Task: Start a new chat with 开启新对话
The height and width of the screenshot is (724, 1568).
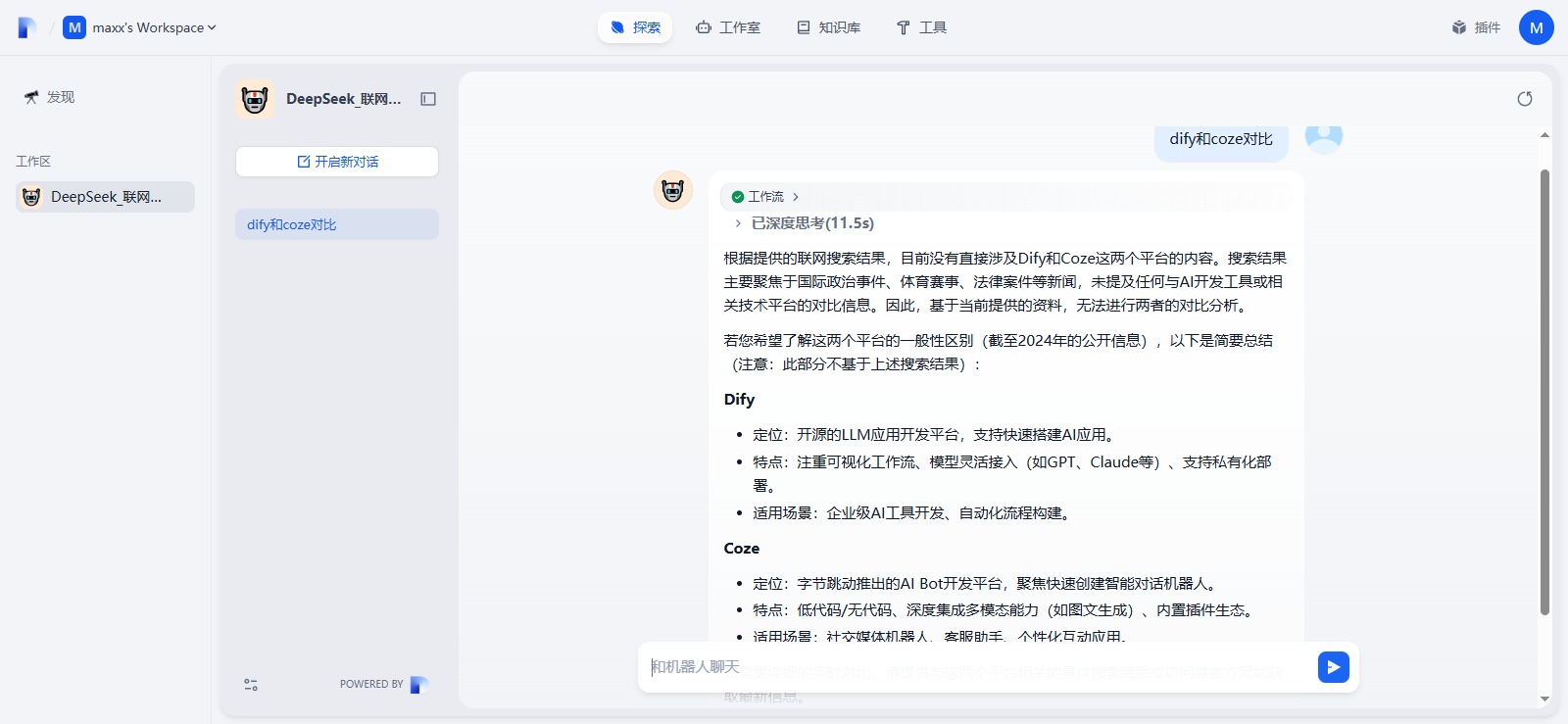Action: click(x=337, y=162)
